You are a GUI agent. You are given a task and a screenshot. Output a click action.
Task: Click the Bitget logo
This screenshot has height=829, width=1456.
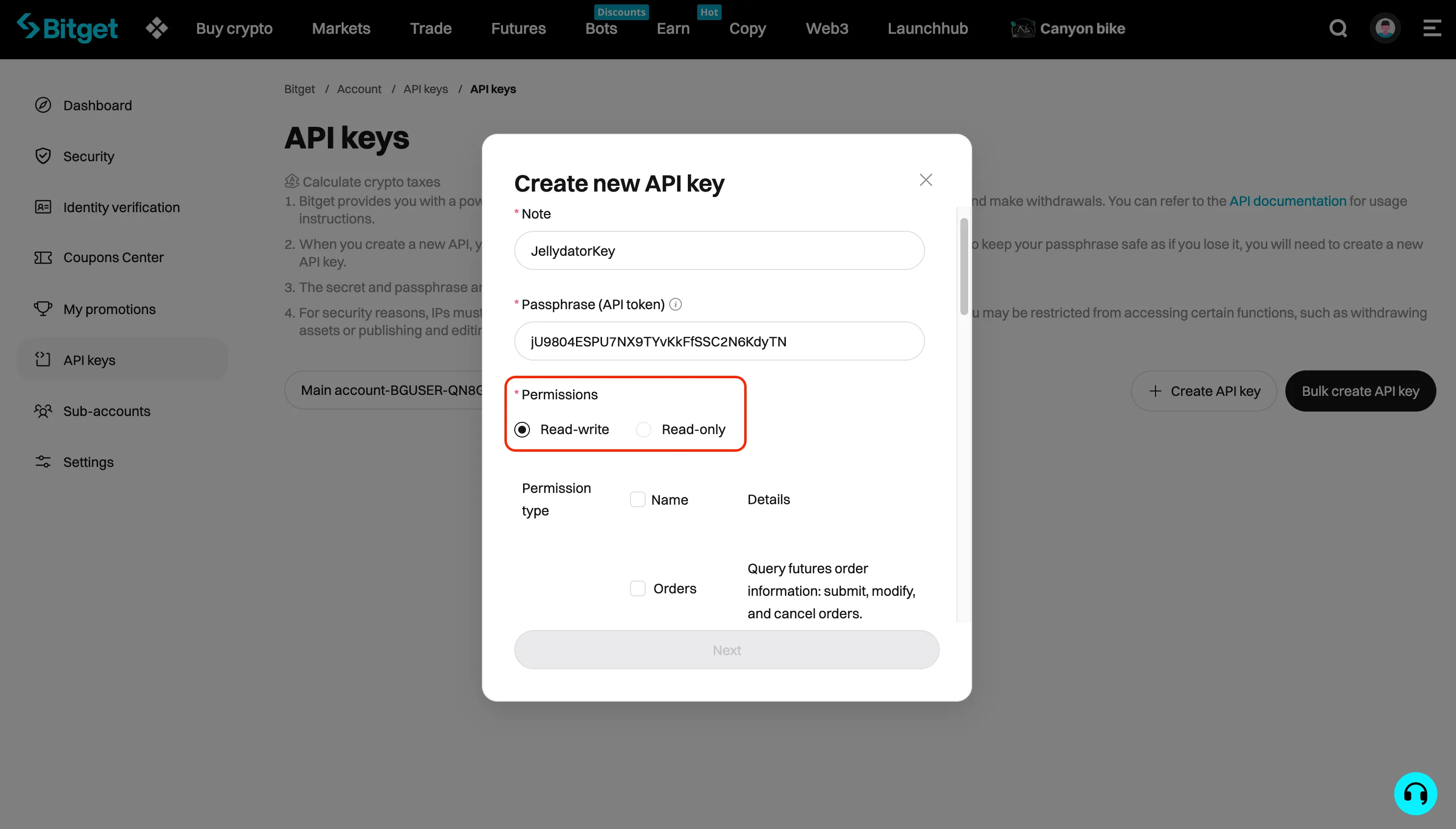click(67, 28)
